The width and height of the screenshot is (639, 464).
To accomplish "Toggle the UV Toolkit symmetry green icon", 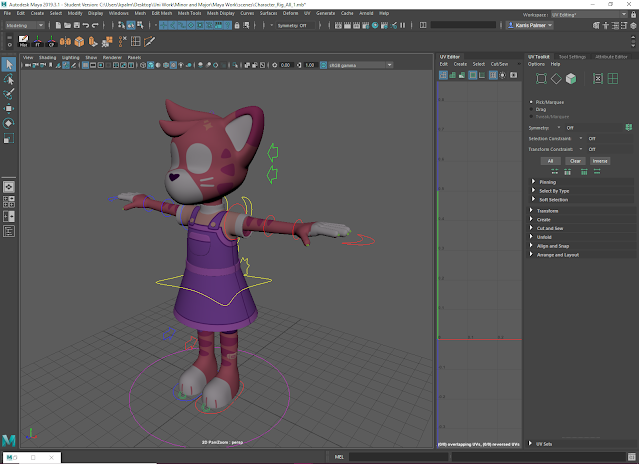I will click(629, 128).
